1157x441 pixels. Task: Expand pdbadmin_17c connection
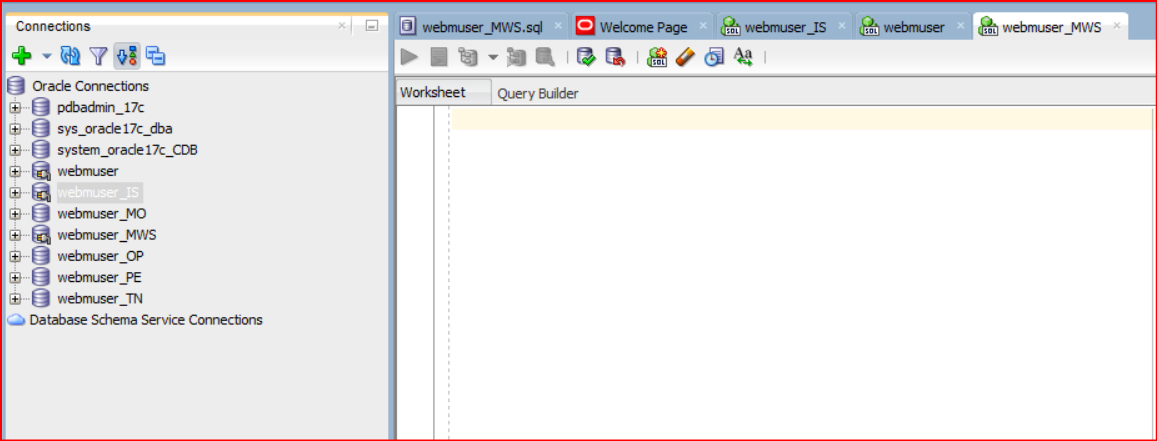pos(15,108)
